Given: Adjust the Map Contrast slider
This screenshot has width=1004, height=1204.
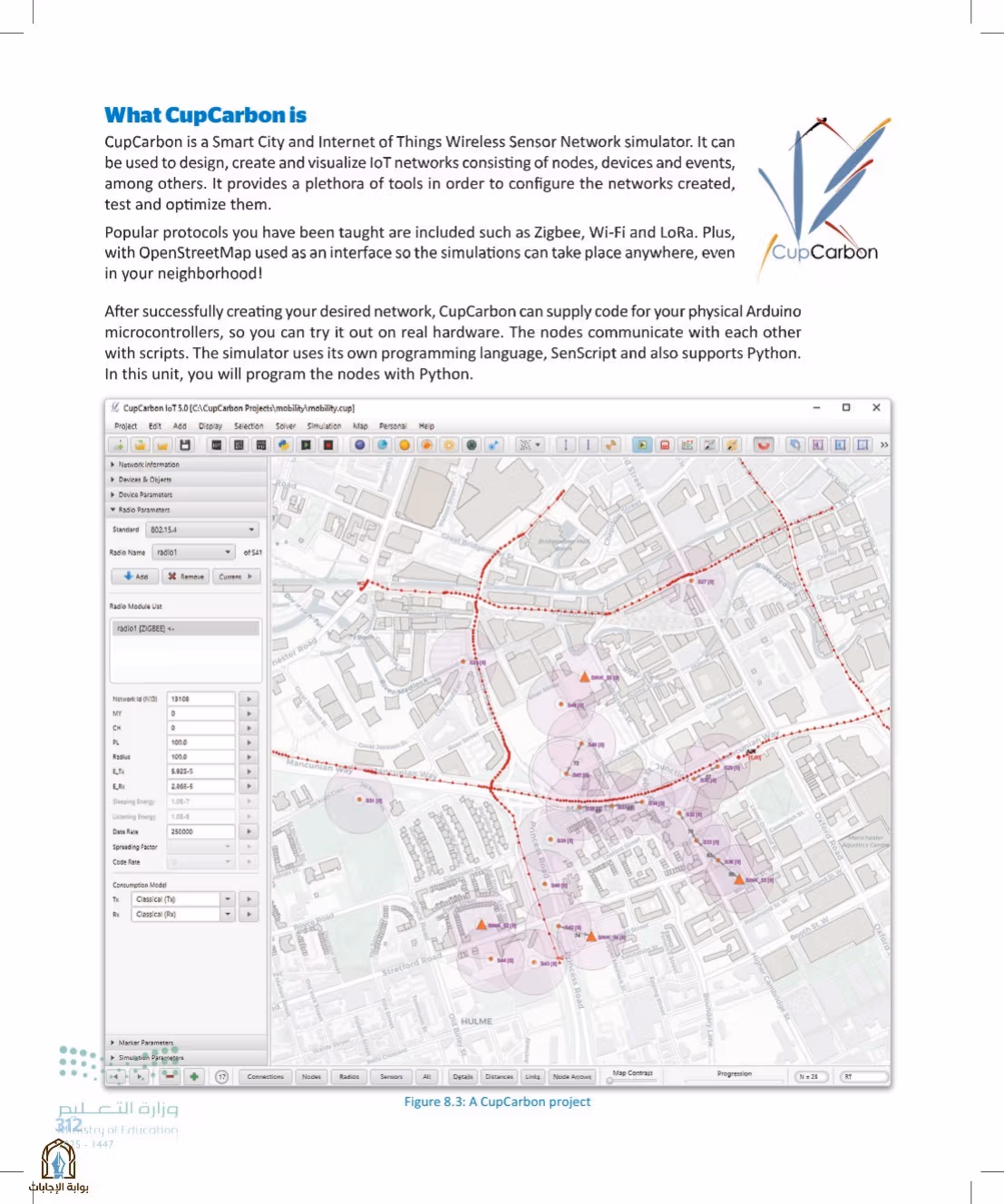Looking at the screenshot, I should pyautogui.click(x=632, y=1081).
